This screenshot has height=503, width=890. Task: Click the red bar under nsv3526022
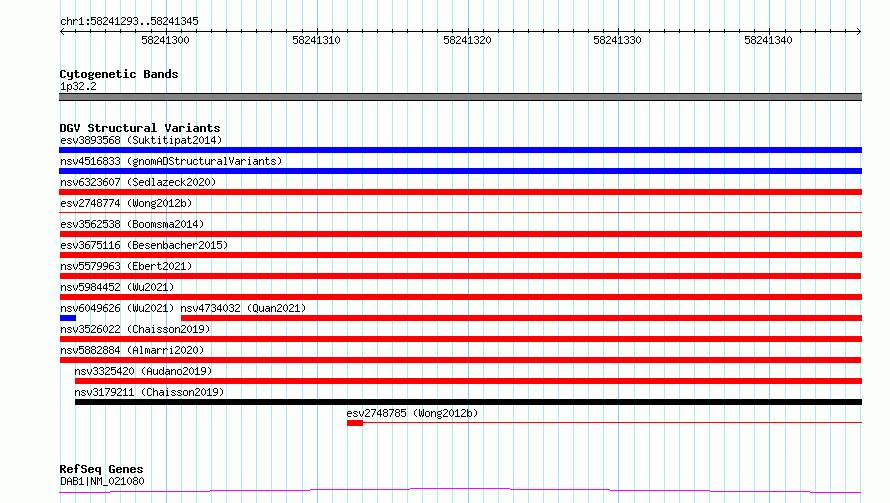460,339
